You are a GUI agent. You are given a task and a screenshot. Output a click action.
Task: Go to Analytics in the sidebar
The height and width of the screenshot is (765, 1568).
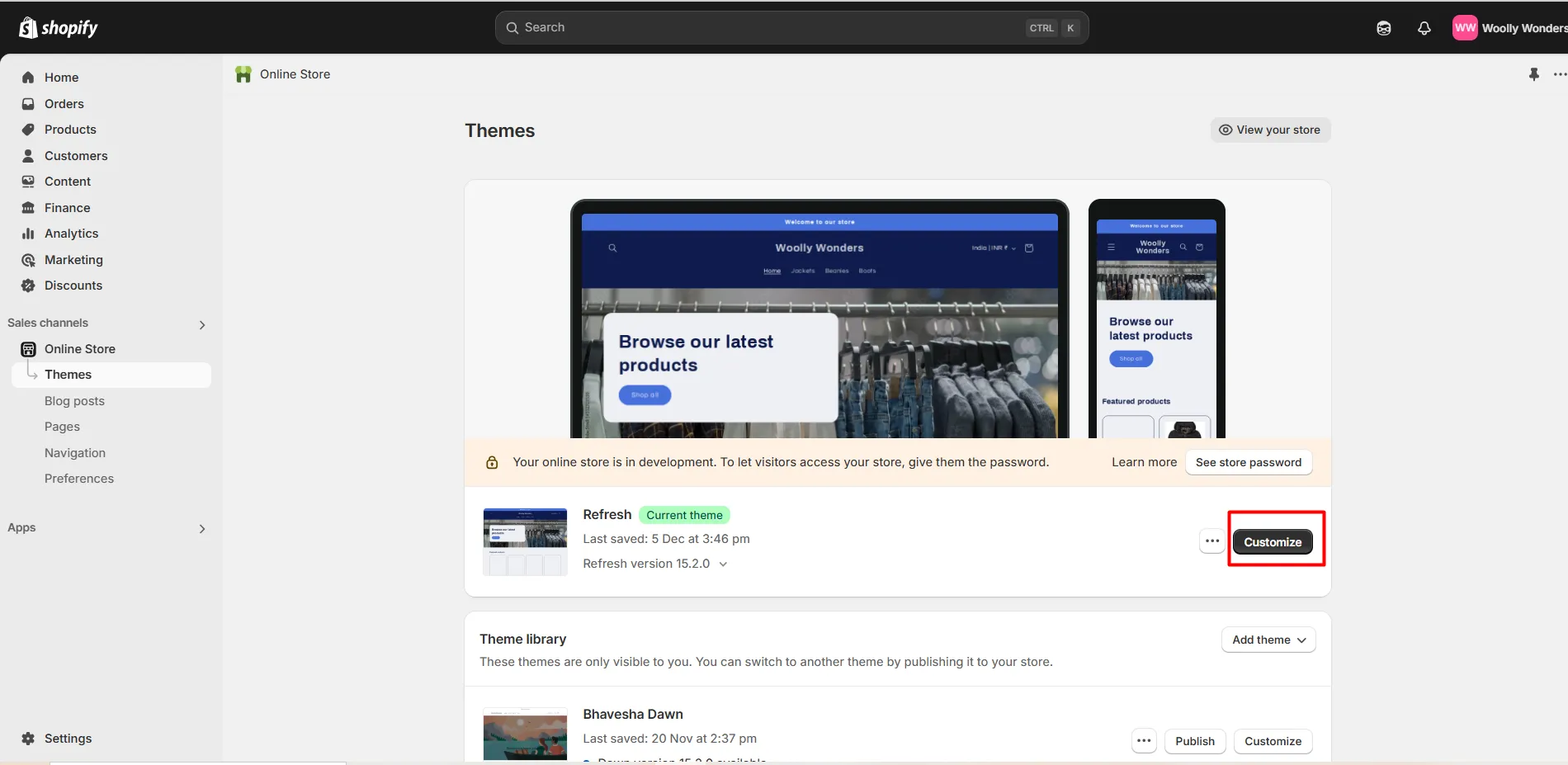coord(71,234)
